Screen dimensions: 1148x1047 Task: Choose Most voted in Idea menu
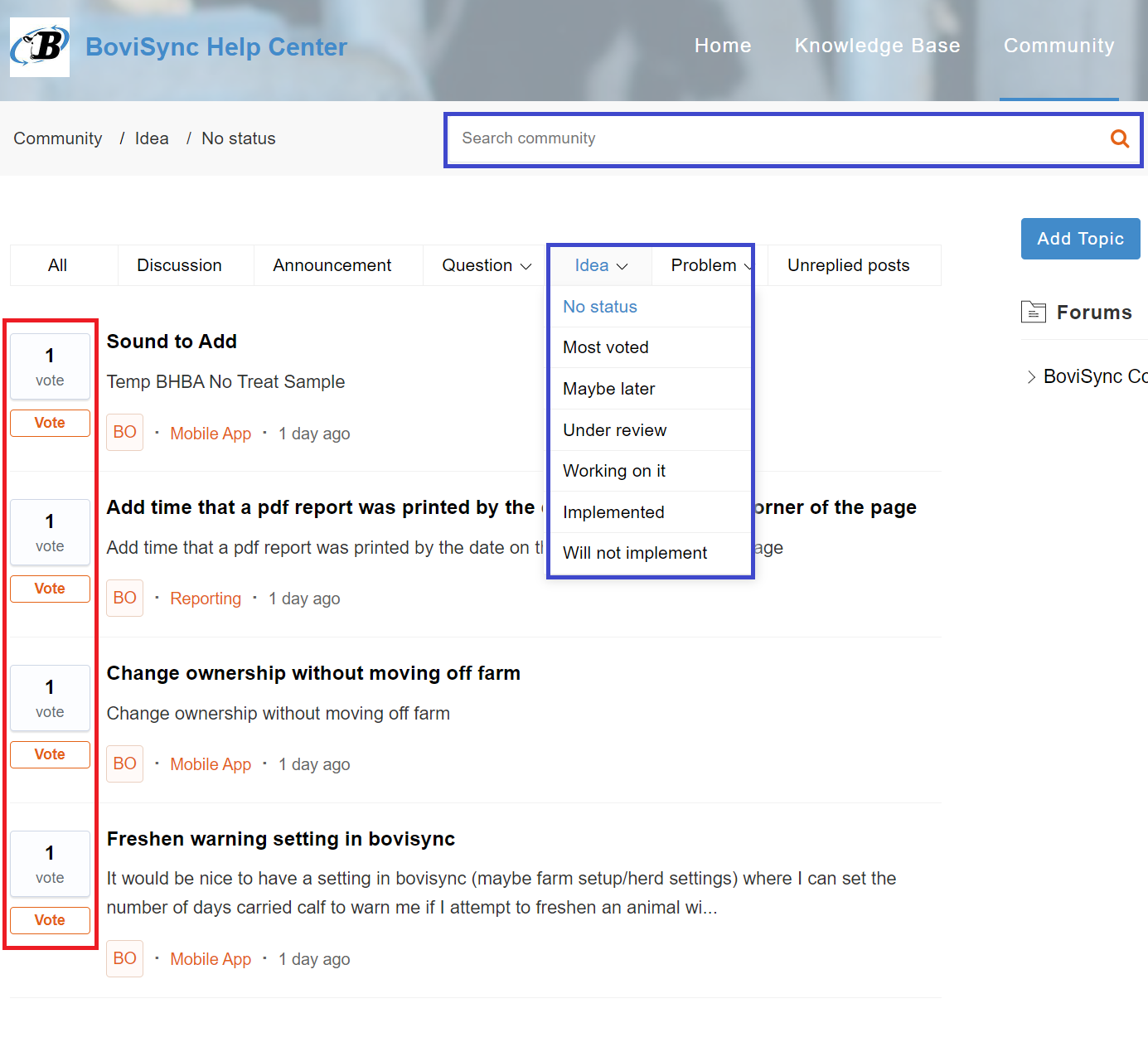650,347
